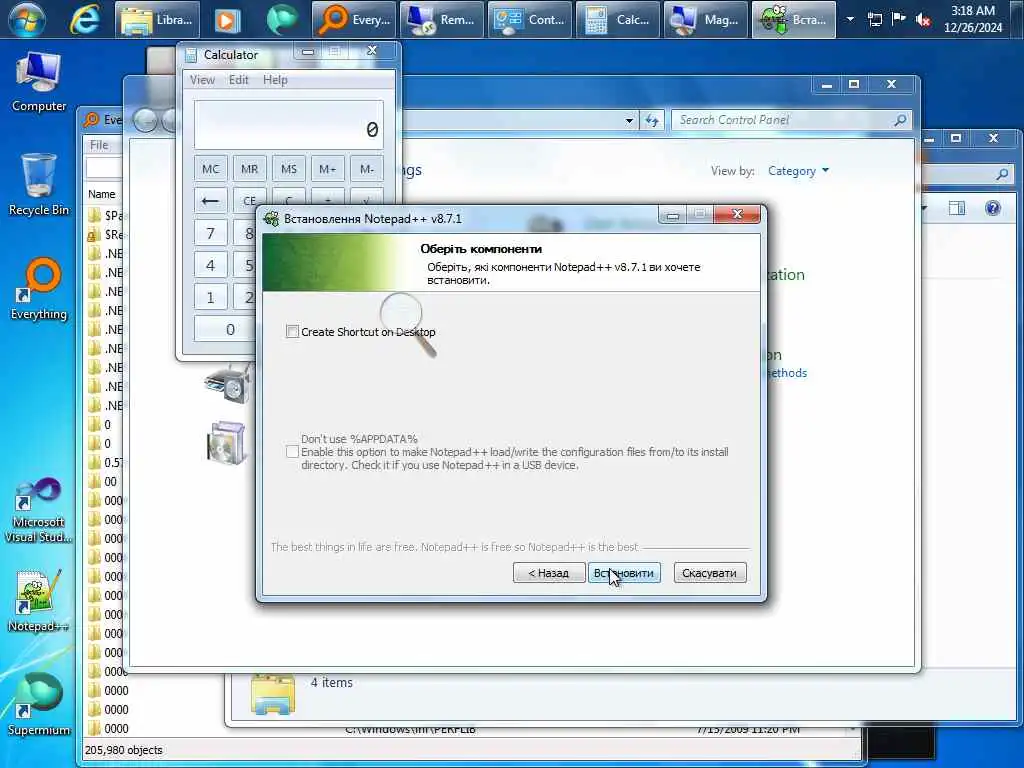Screen dimensions: 1024x768
Task: Open the clock showing 3:18 AM
Action: click(x=972, y=19)
